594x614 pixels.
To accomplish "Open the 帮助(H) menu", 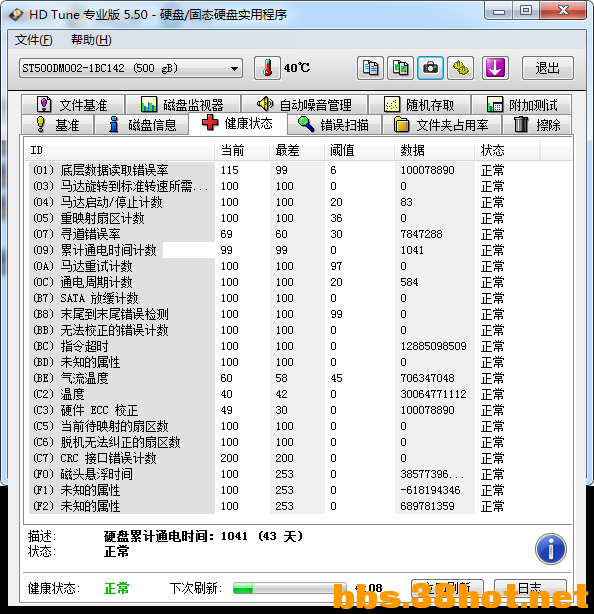I will [91, 40].
